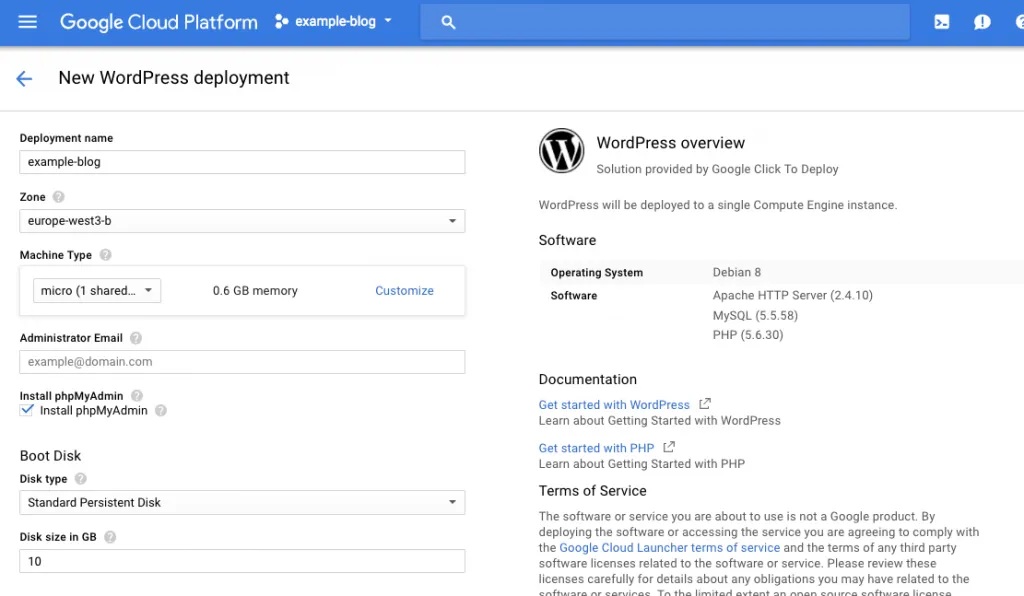Show help for Machine Type
The width and height of the screenshot is (1024, 596).
[105, 255]
